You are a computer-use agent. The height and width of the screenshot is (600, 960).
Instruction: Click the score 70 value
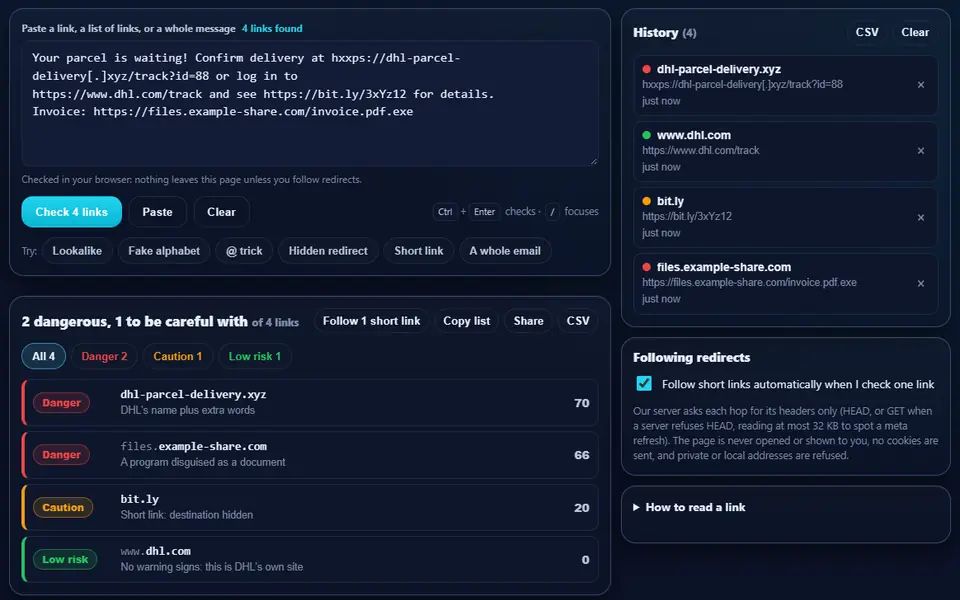click(x=582, y=403)
